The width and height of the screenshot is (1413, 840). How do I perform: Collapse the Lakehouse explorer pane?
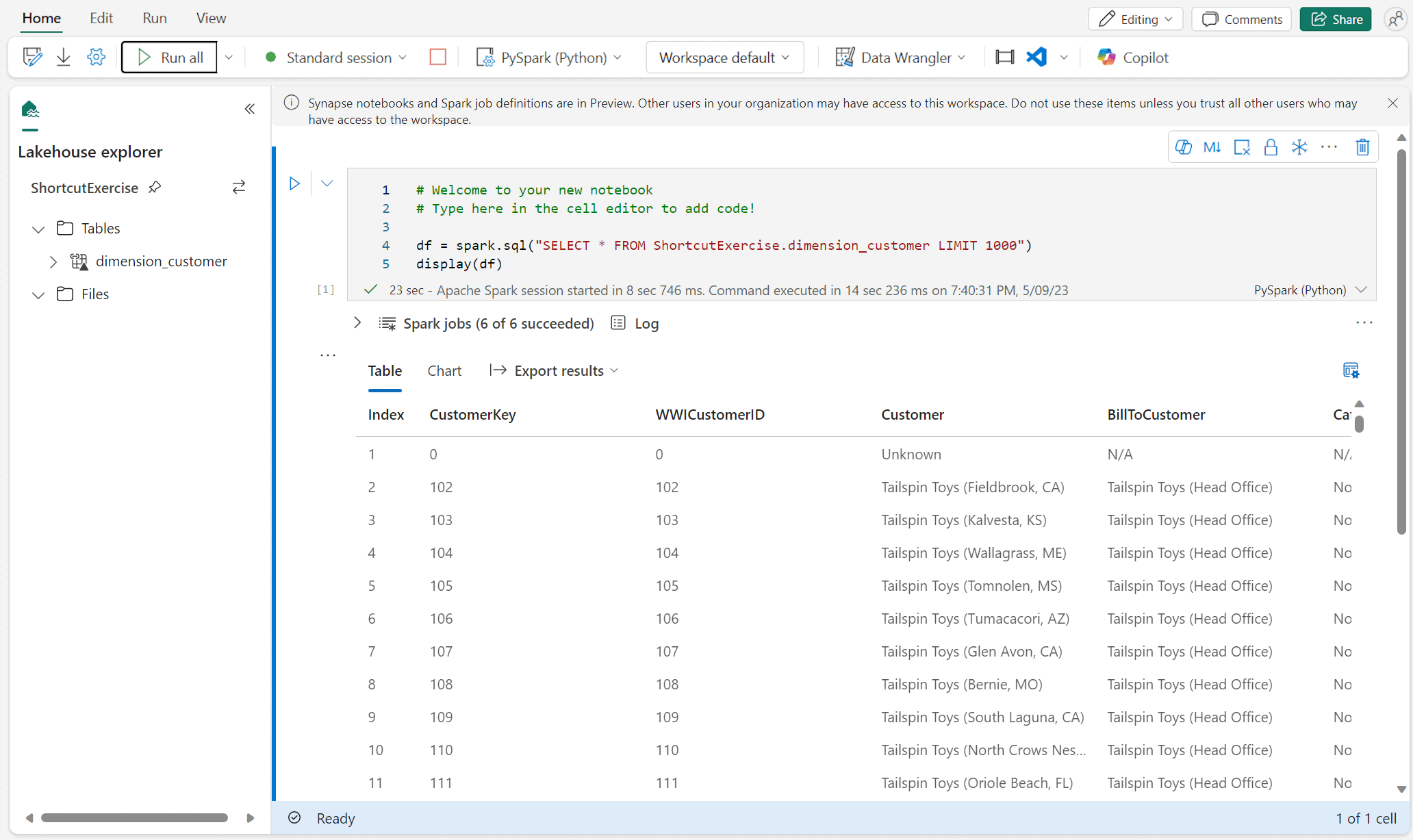[250, 109]
